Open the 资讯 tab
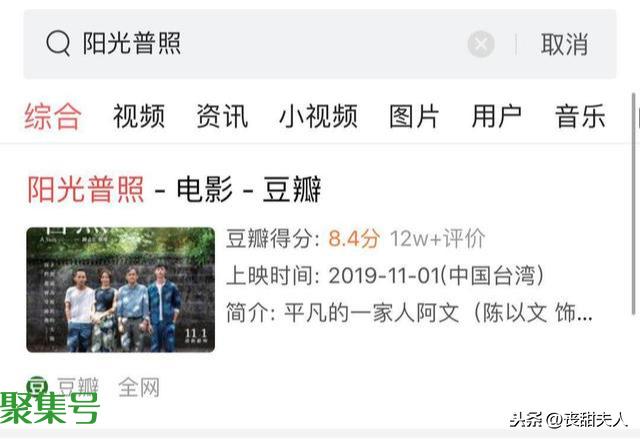The width and height of the screenshot is (640, 440). (222, 116)
